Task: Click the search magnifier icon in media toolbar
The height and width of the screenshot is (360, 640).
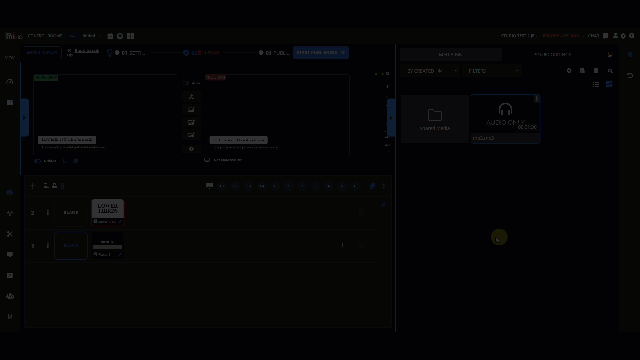Action: pos(610,71)
